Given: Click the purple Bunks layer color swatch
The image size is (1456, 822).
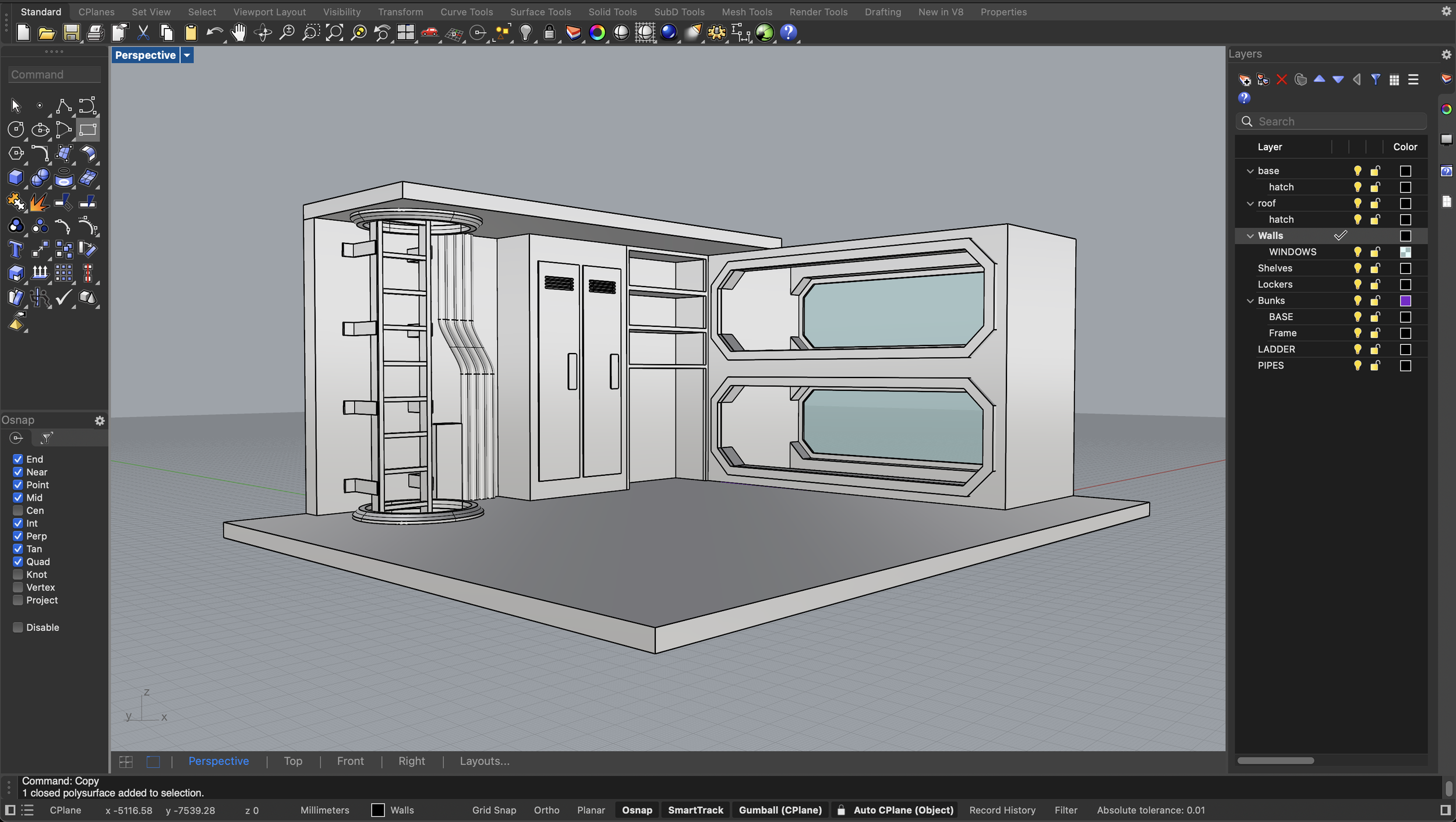Looking at the screenshot, I should point(1405,301).
